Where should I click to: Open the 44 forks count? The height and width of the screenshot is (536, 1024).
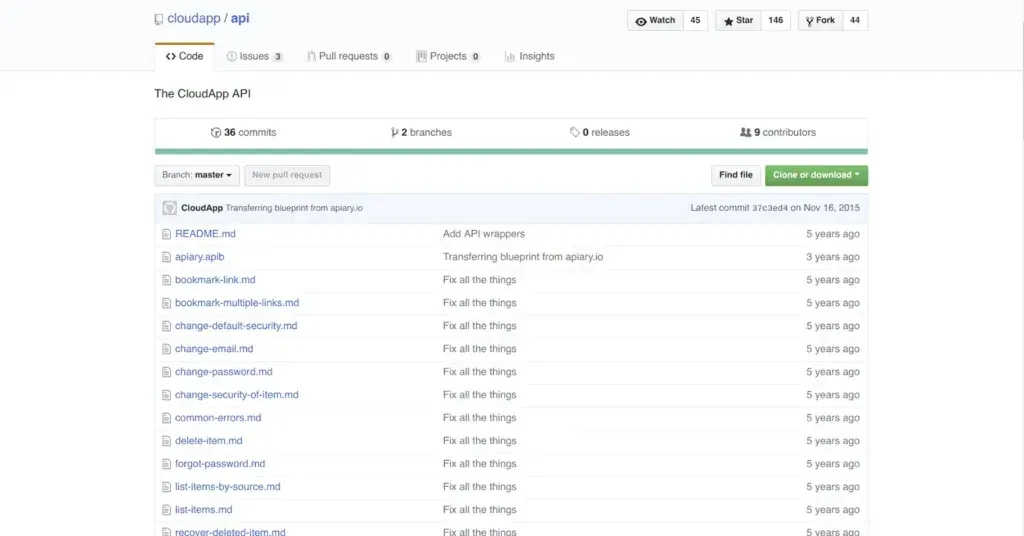coord(855,20)
